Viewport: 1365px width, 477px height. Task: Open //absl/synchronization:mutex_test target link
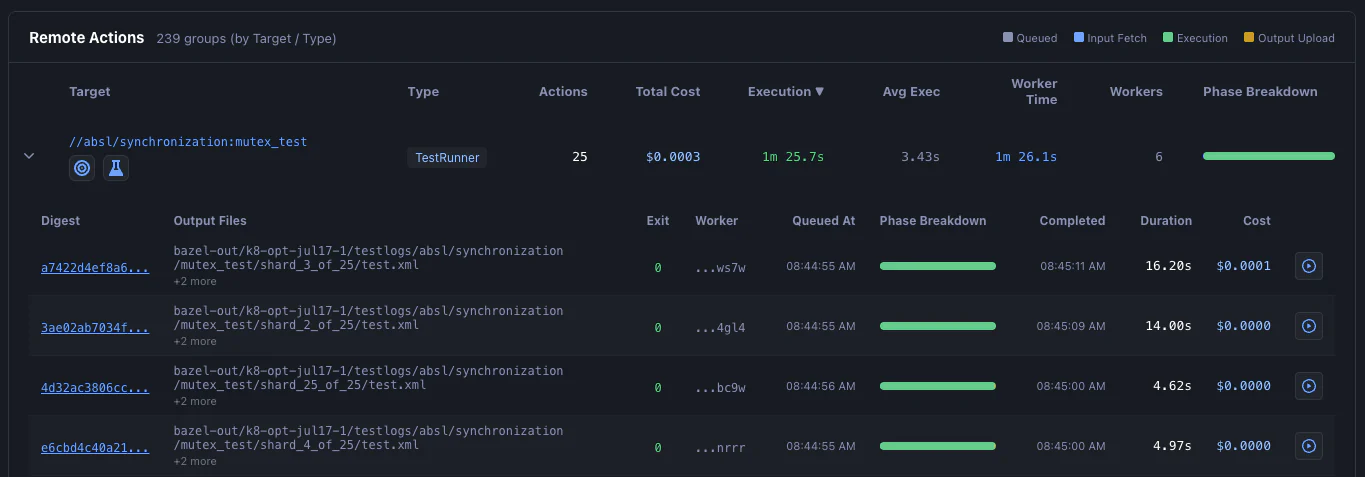point(188,142)
